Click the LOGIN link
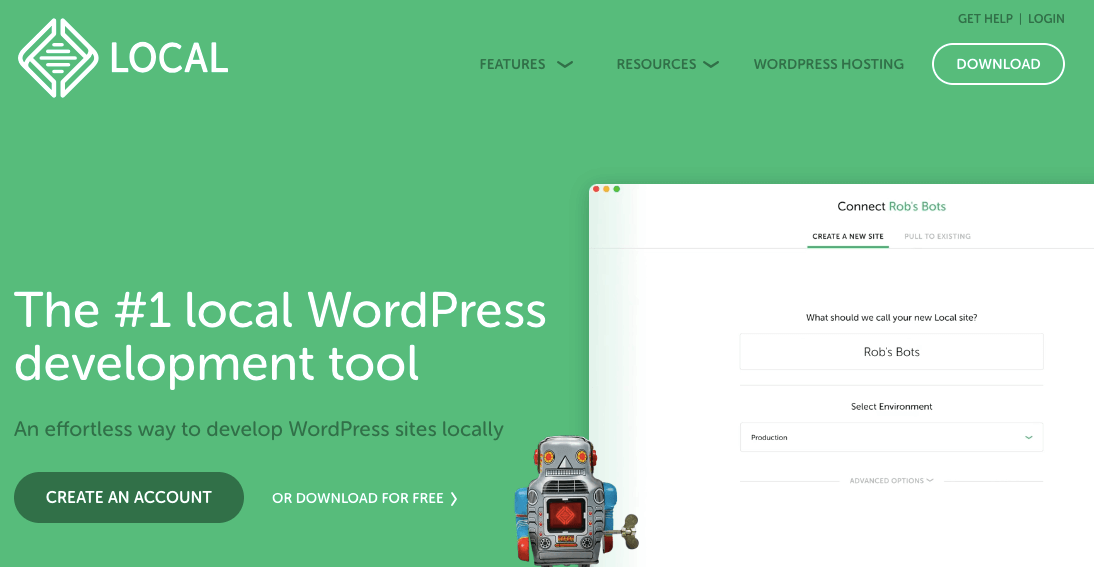Image resolution: width=1094 pixels, height=567 pixels. (x=1046, y=19)
